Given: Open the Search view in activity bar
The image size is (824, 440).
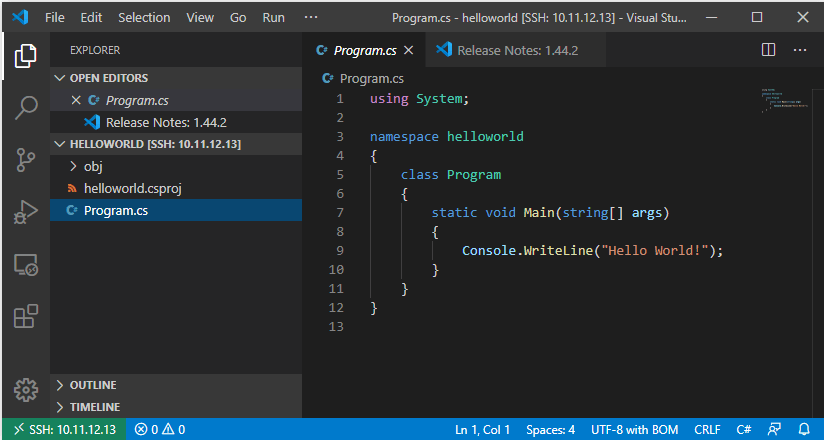Looking at the screenshot, I should point(26,108).
